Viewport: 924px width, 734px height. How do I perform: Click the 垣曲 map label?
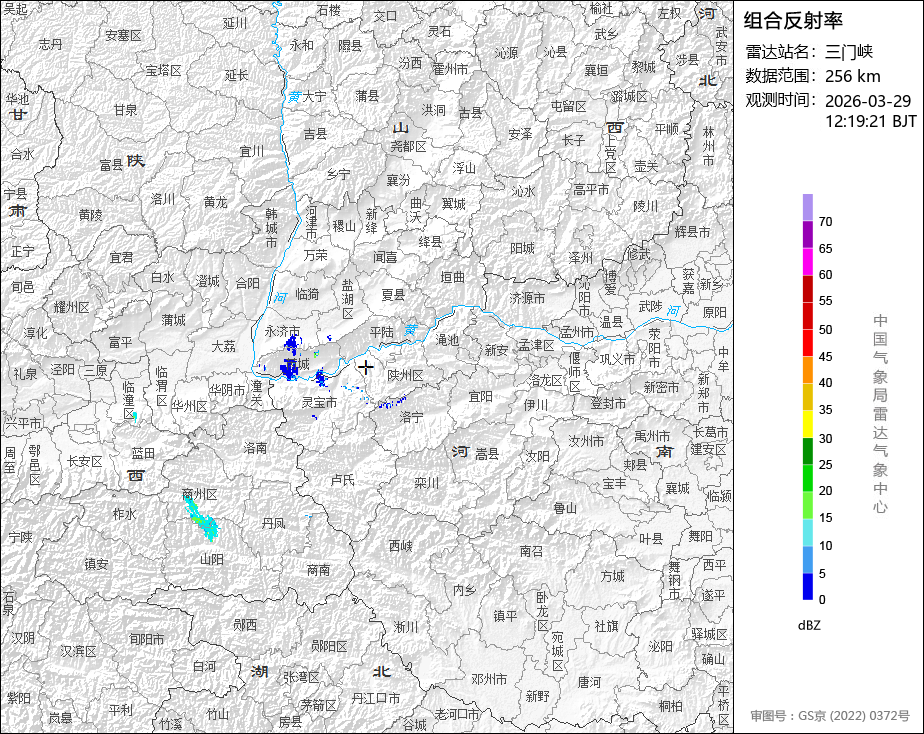(x=453, y=277)
